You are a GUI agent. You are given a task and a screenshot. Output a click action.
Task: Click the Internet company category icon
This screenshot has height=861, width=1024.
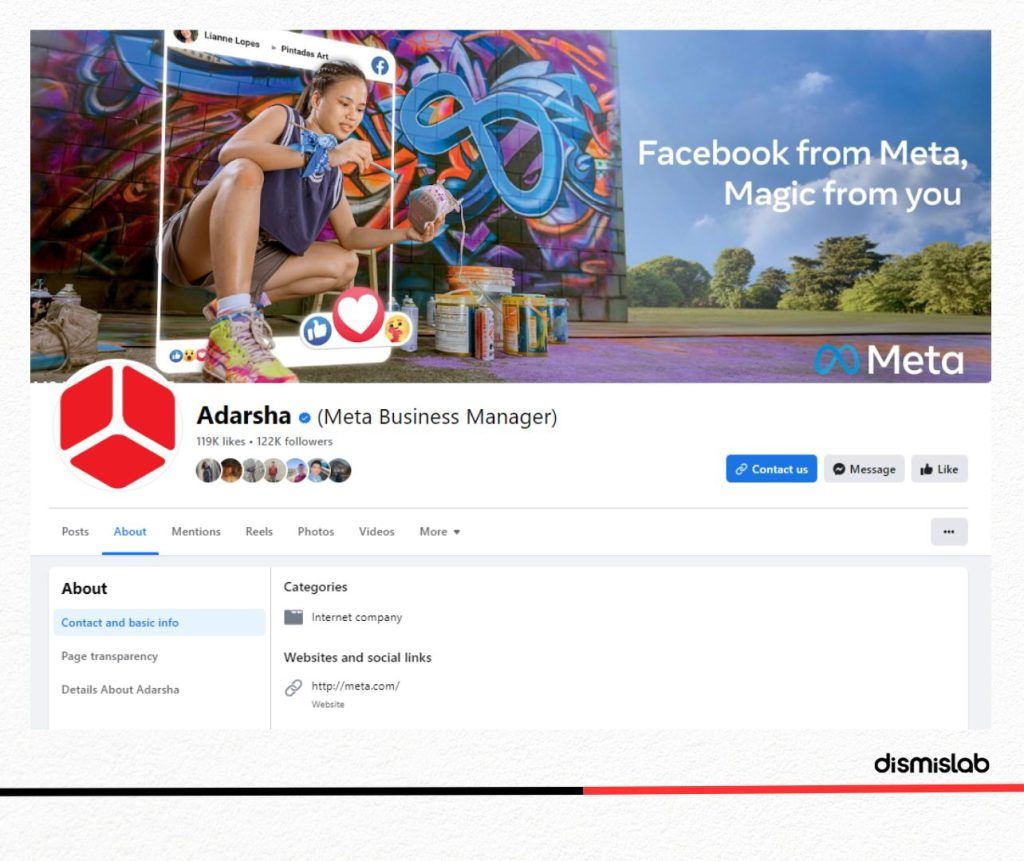293,617
